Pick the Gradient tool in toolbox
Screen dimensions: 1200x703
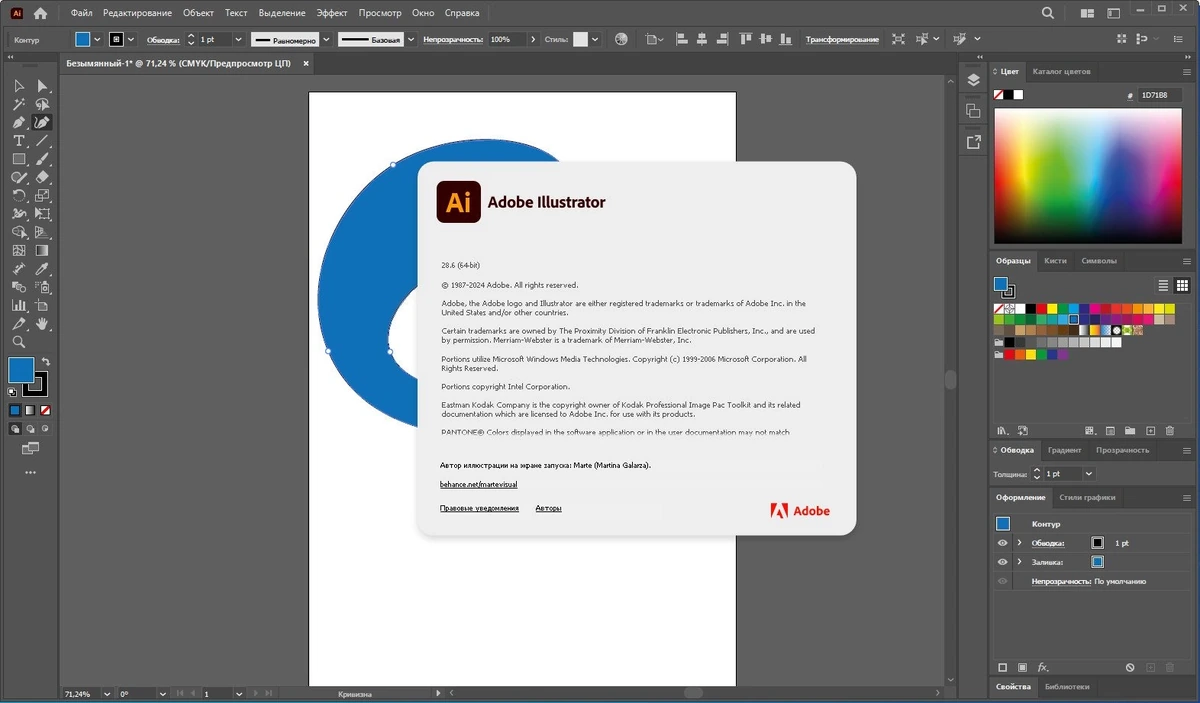(x=42, y=250)
